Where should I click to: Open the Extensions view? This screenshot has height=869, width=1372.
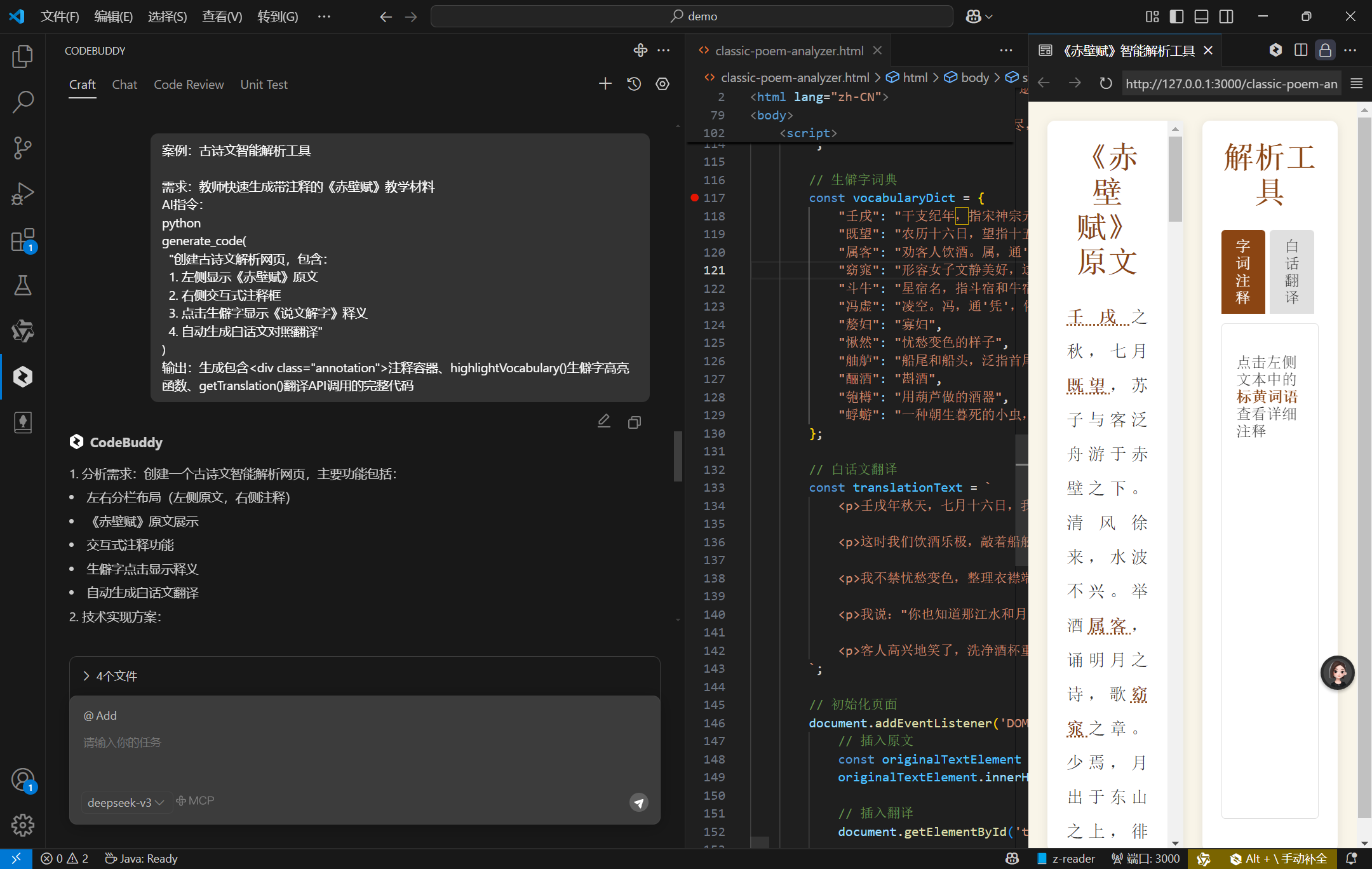click(x=23, y=241)
